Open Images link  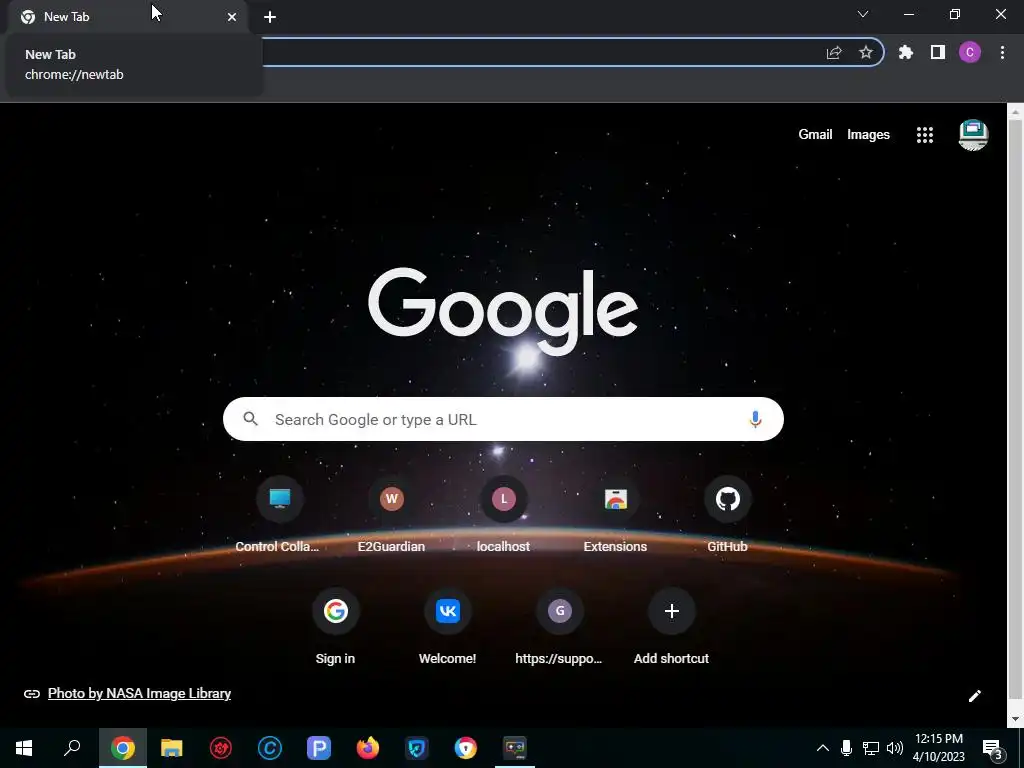tap(868, 135)
